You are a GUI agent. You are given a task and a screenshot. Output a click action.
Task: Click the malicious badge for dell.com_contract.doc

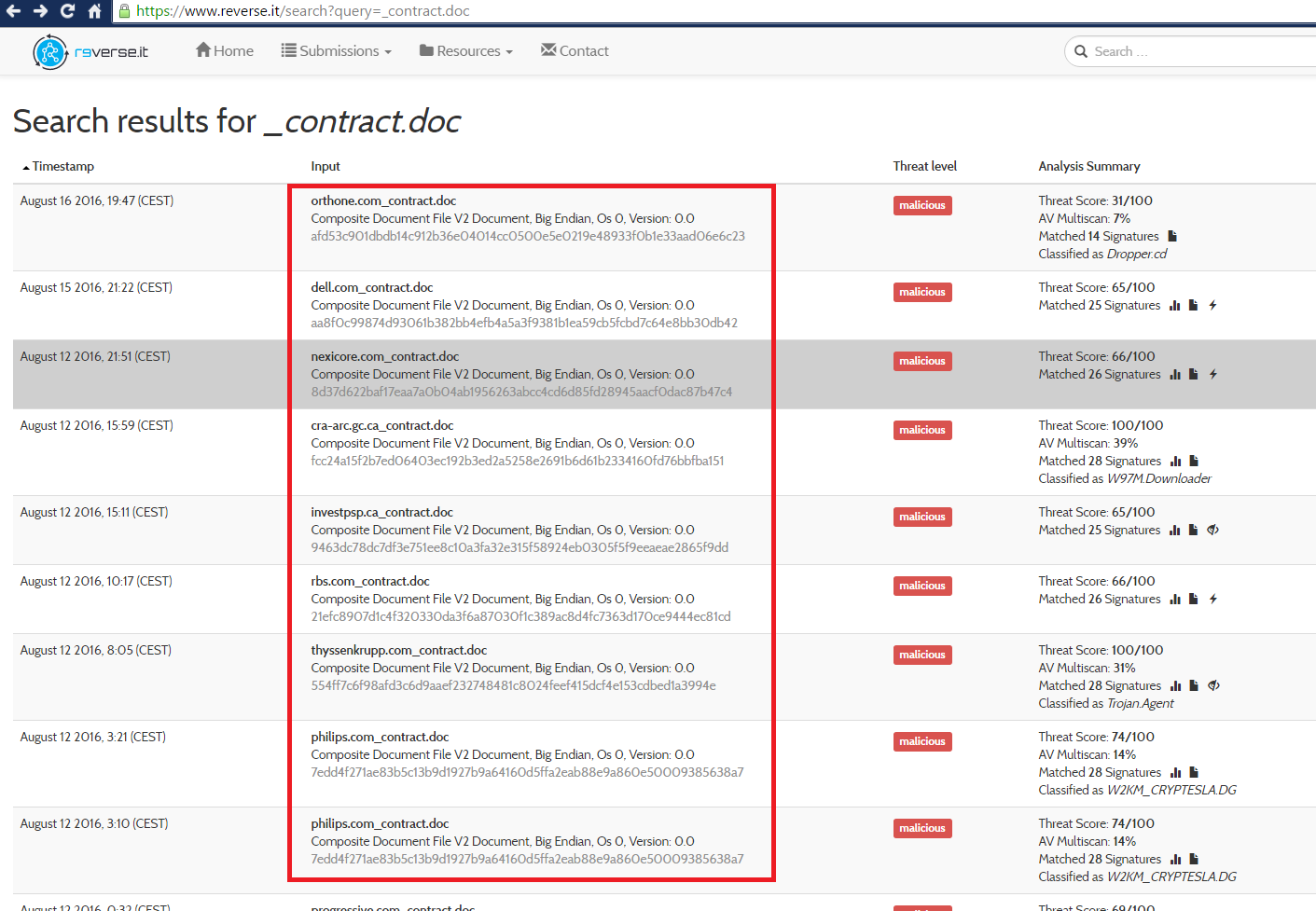click(922, 292)
